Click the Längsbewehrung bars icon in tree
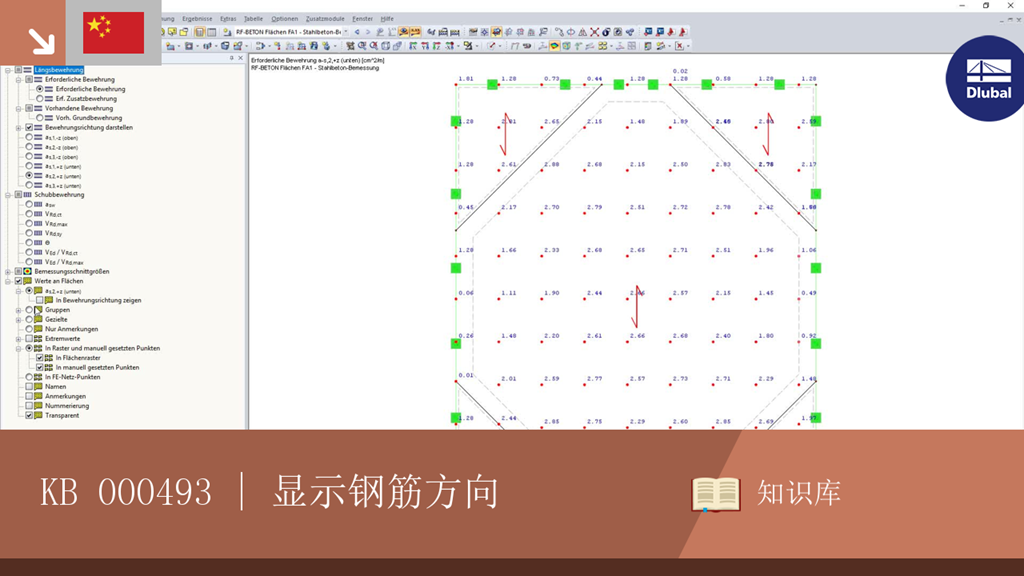Viewport: 1024px width, 576px height. (28, 70)
